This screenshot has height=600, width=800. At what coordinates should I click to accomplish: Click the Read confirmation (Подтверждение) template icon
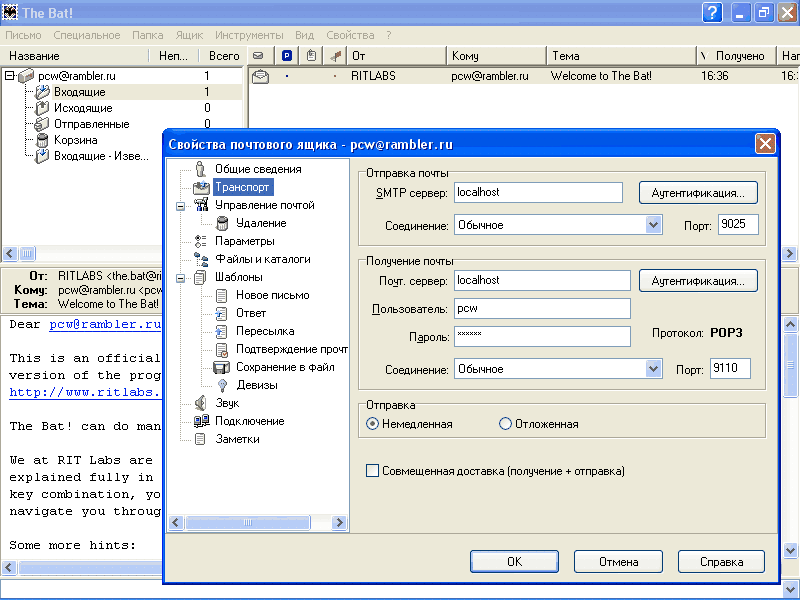coord(221,349)
